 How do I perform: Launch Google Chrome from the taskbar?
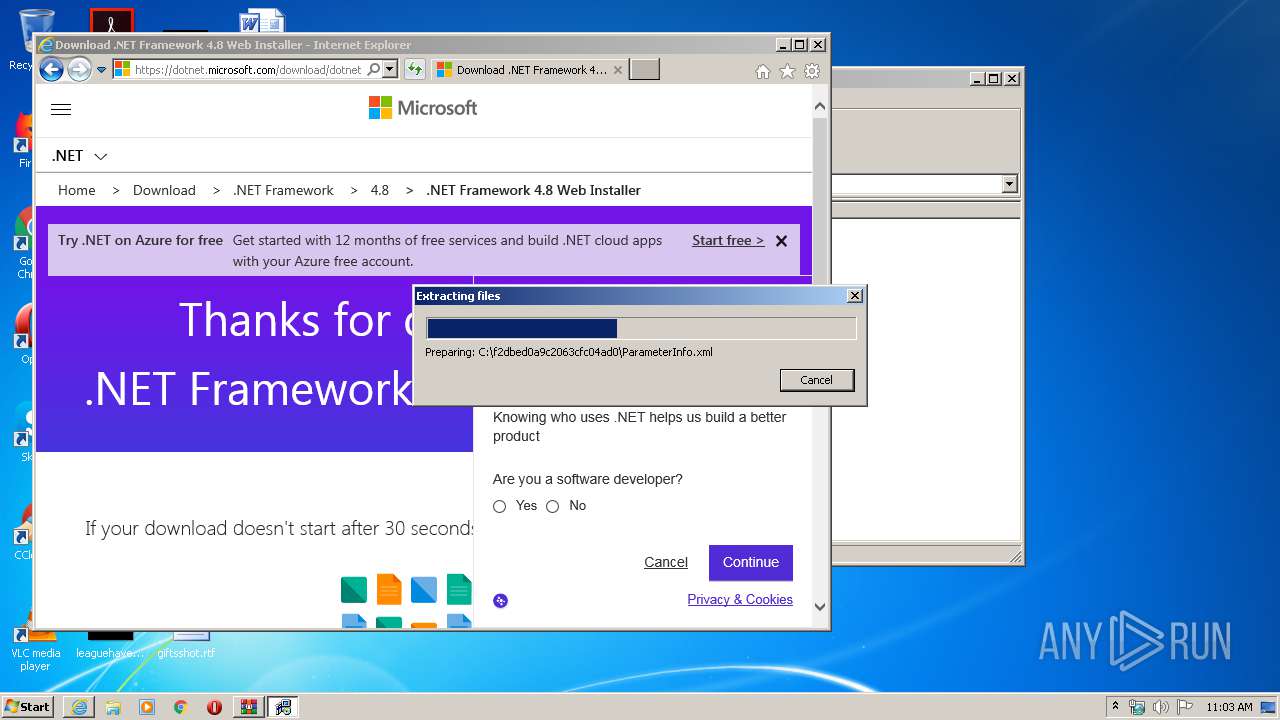pos(181,707)
